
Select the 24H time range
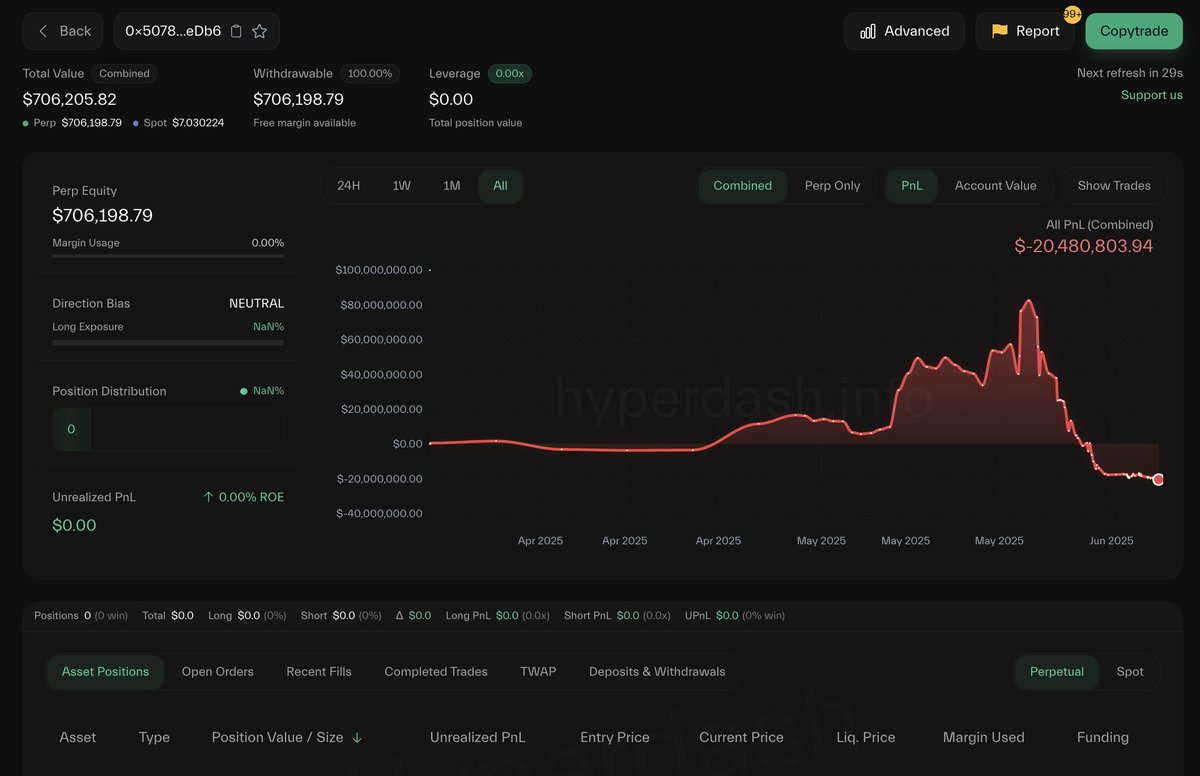click(x=349, y=186)
